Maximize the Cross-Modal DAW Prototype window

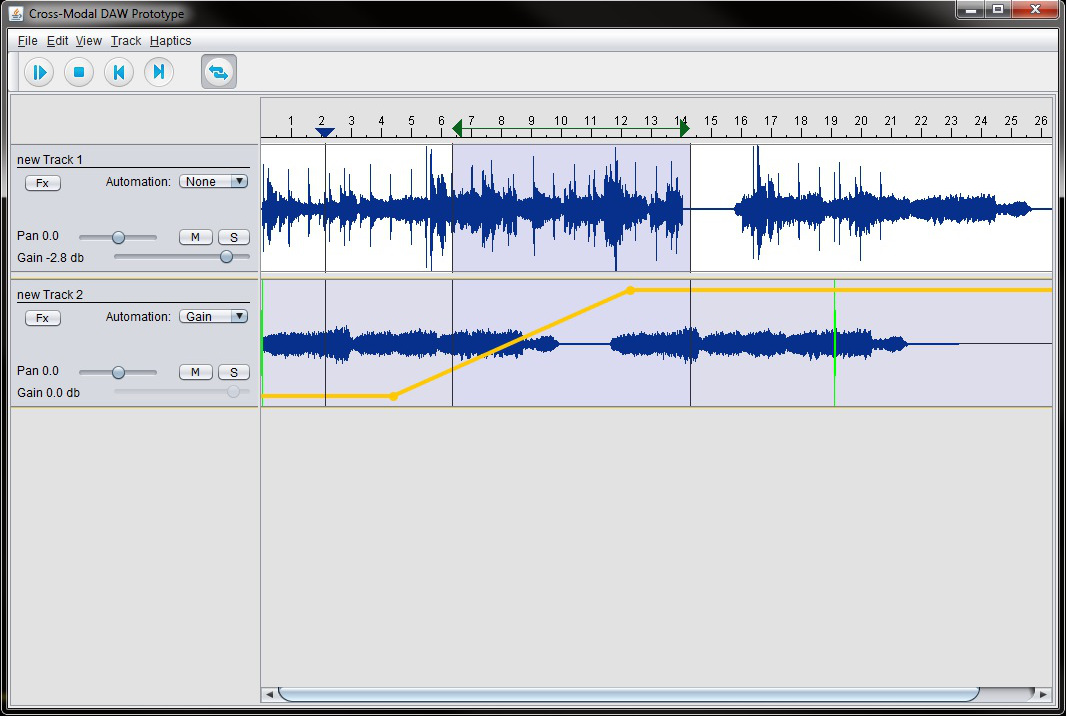coord(998,10)
